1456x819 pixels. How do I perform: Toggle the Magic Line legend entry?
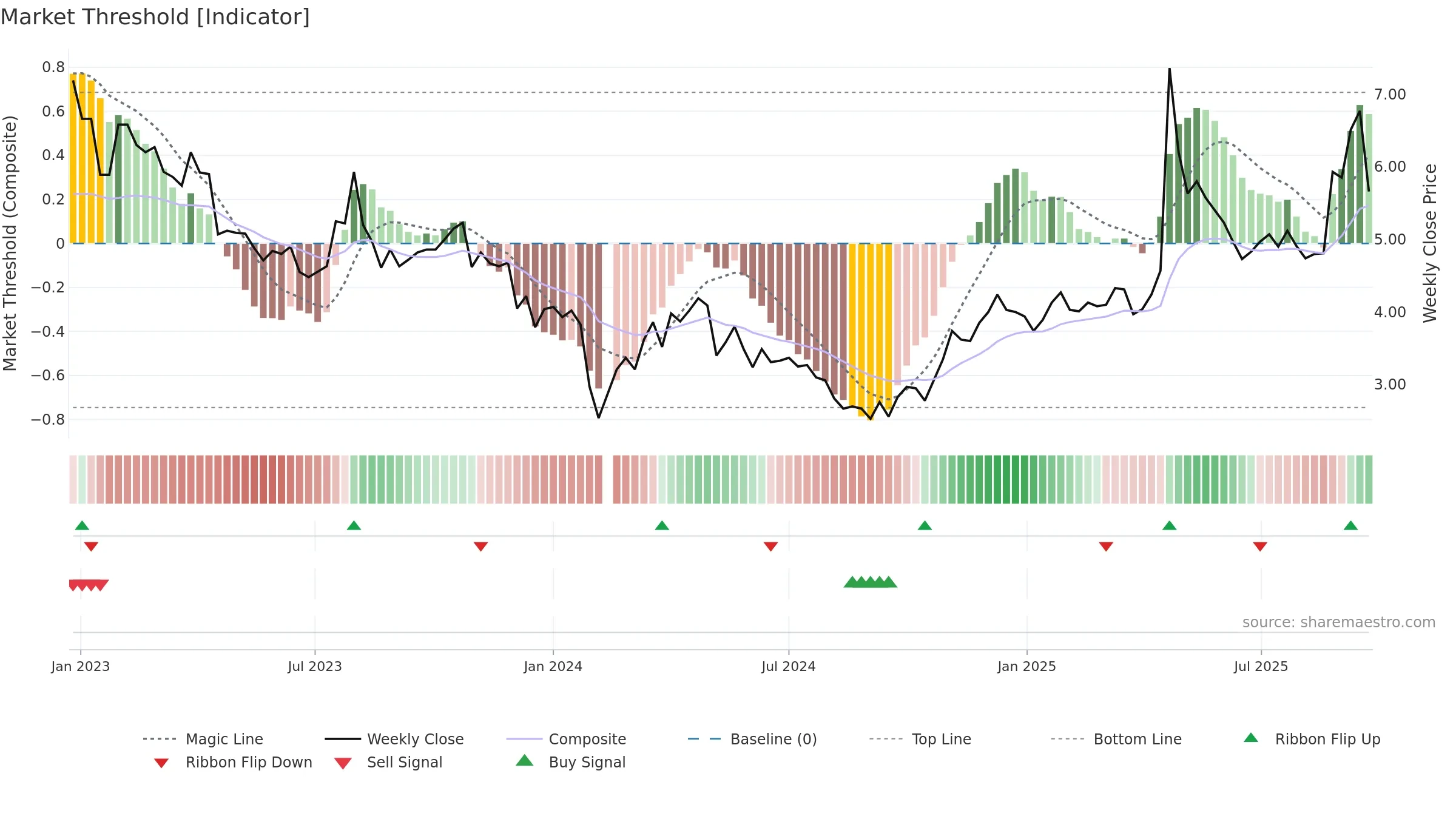click(203, 739)
